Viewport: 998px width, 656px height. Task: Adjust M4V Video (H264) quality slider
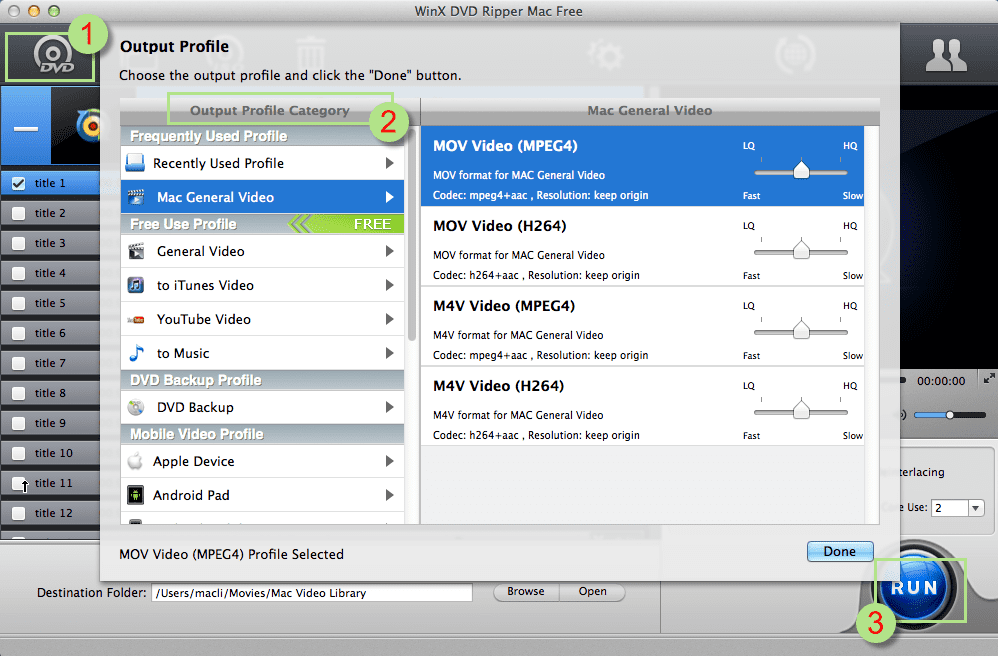pos(801,410)
